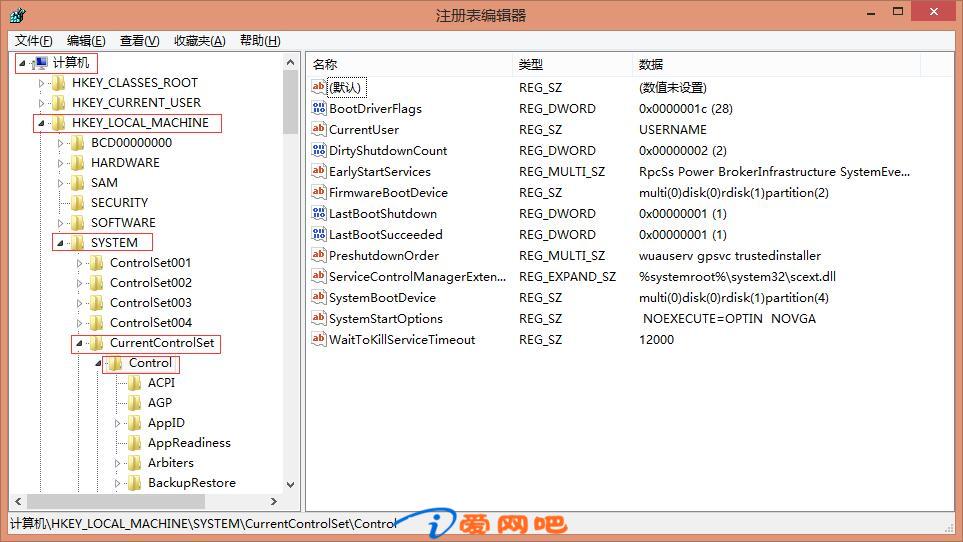
Task: Click the tree horizontal scroll left arrow
Action: coord(18,501)
